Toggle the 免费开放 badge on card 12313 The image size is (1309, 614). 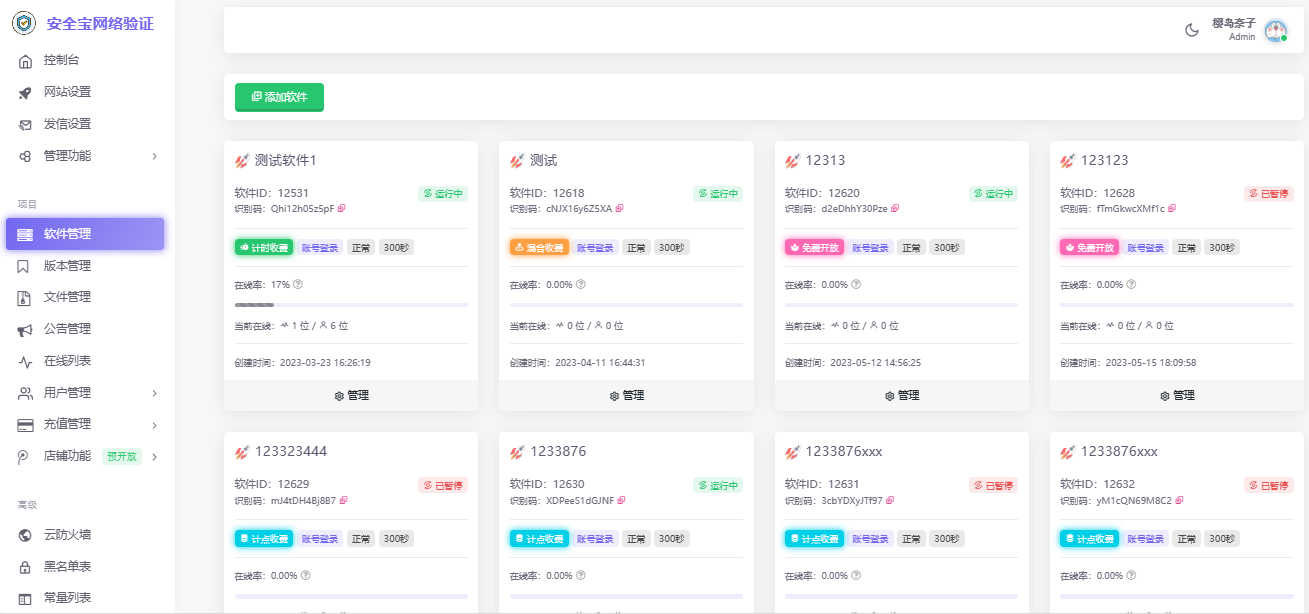coord(814,246)
